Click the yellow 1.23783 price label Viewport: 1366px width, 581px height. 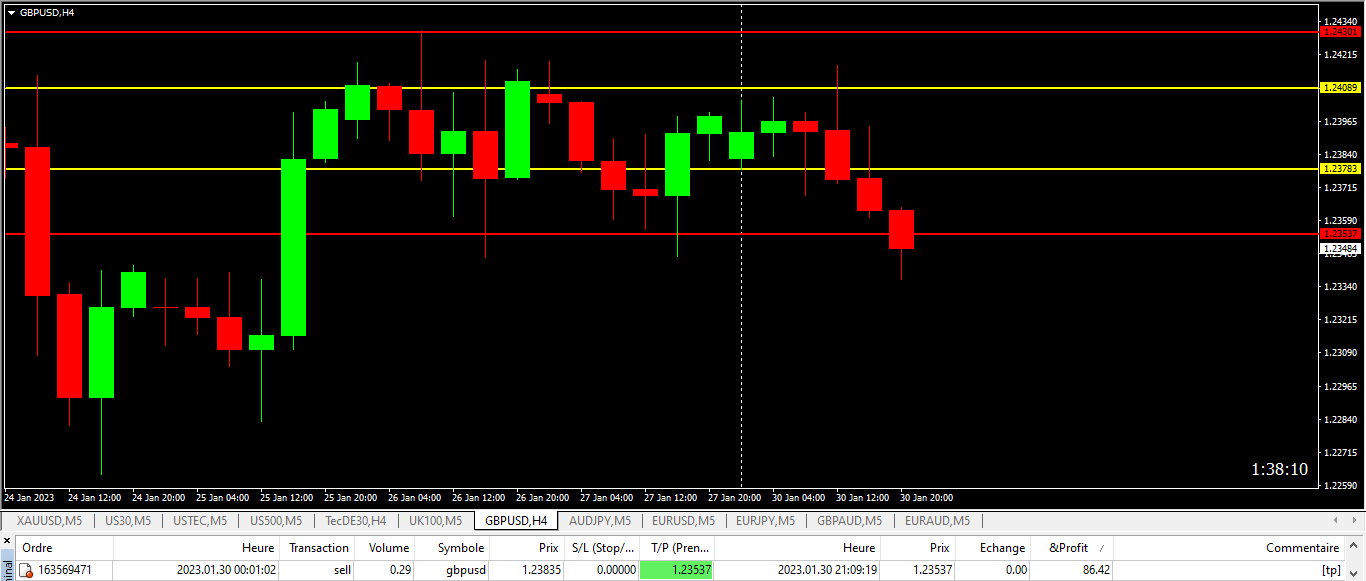coord(1341,169)
